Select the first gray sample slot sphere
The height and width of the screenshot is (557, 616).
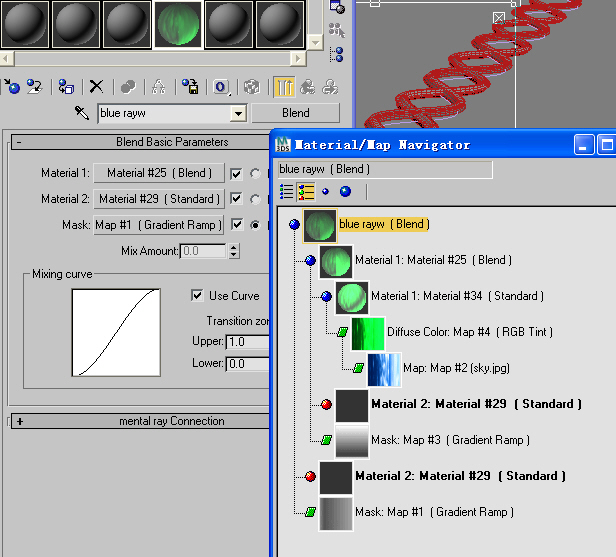[25, 24]
